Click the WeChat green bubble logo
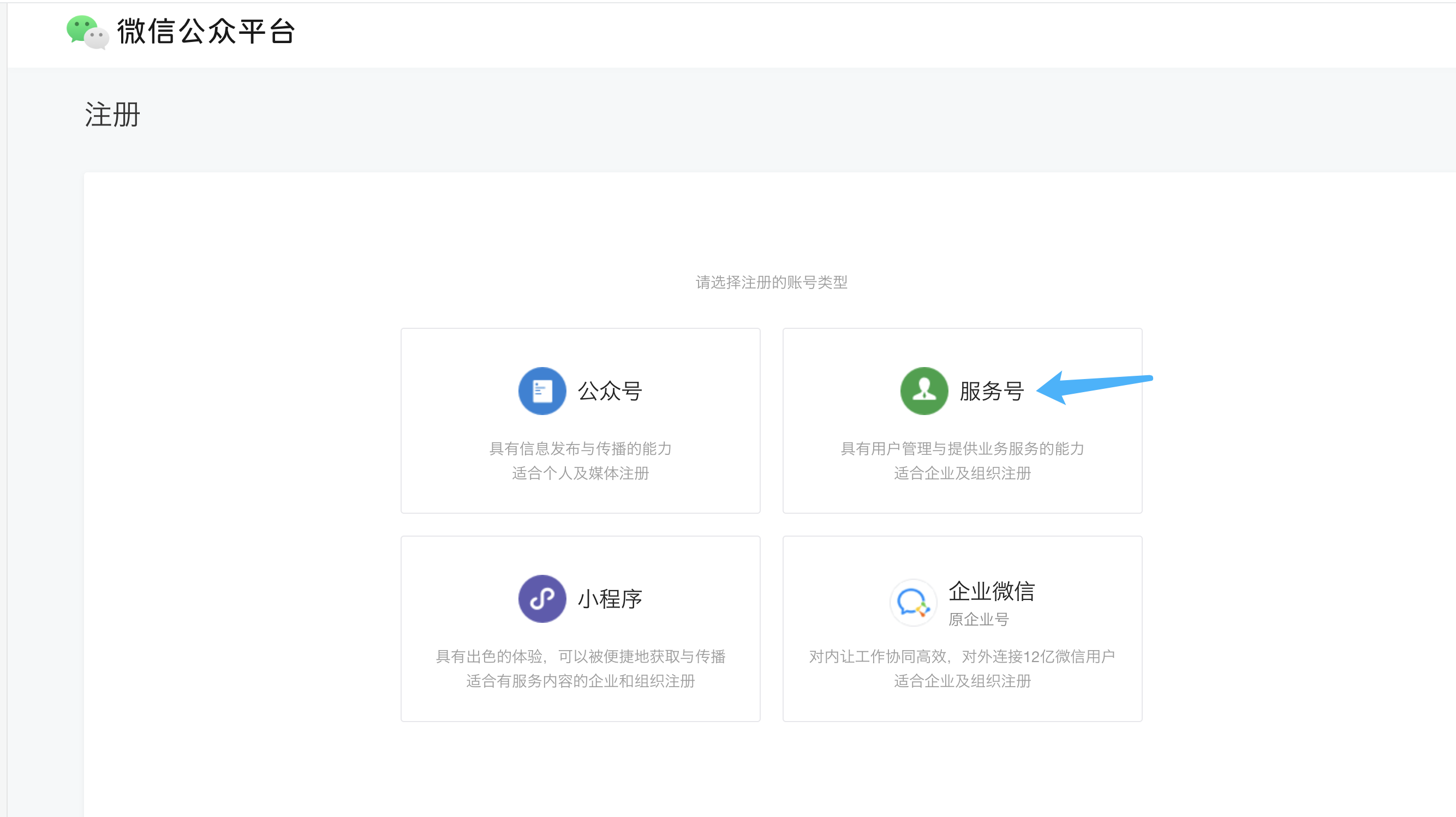The image size is (1456, 817). (x=88, y=32)
